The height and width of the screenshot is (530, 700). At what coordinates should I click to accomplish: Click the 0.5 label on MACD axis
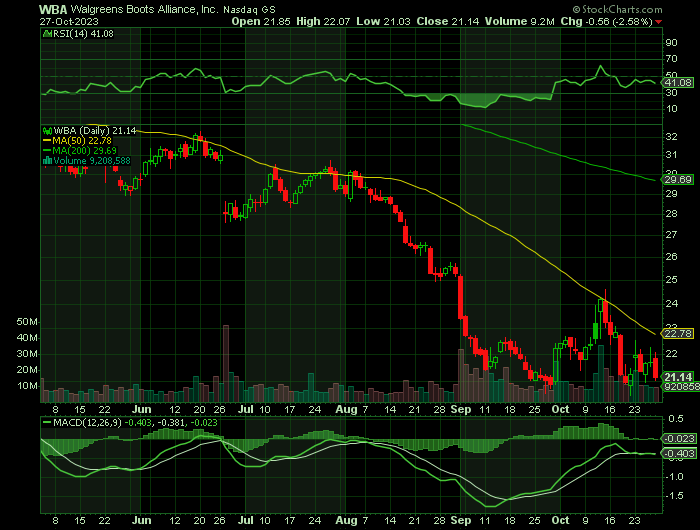pyautogui.click(x=676, y=419)
